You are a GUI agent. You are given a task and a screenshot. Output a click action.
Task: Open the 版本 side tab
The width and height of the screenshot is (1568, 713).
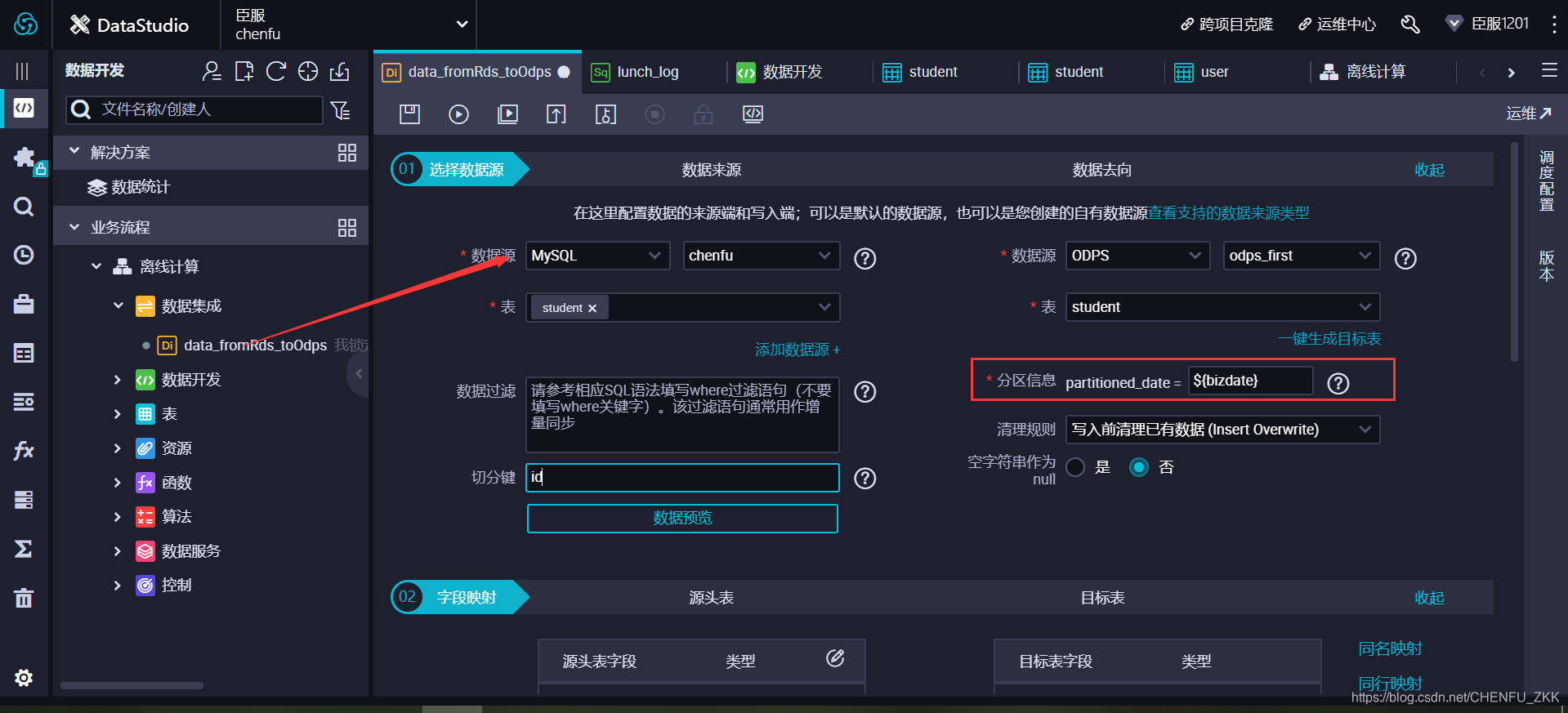click(x=1547, y=266)
